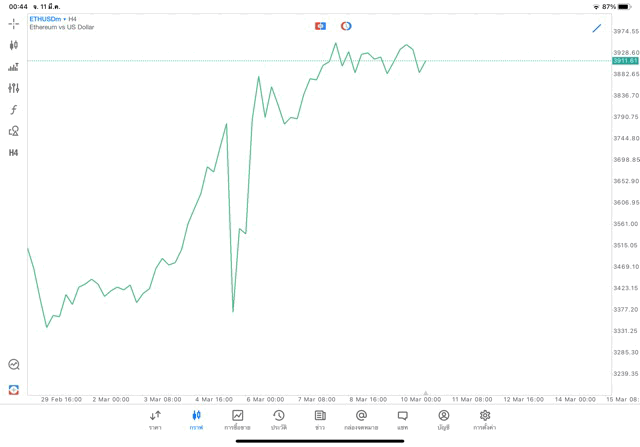Open the chart settings sliders icon
The height and width of the screenshot is (447, 640).
click(x=13, y=88)
